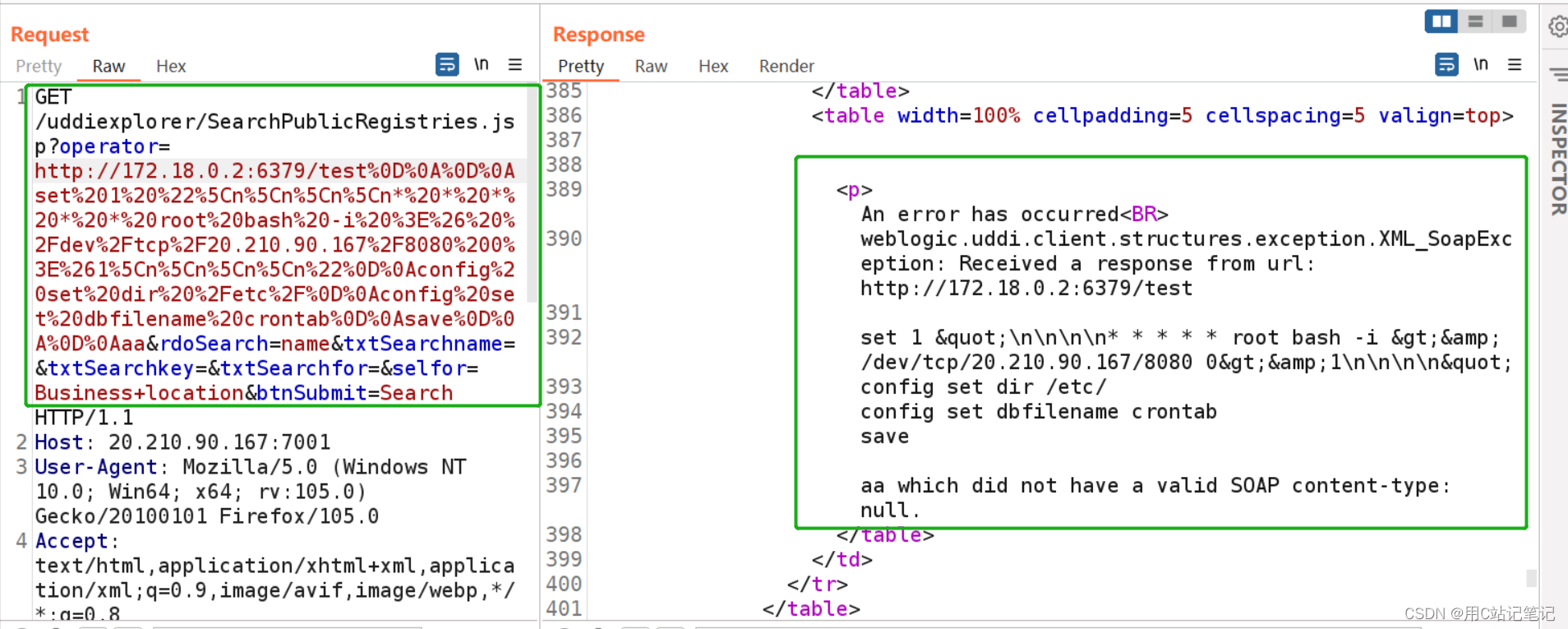1568x629 pixels.
Task: Click 'An error has occurred' response text
Action: [x=989, y=215]
